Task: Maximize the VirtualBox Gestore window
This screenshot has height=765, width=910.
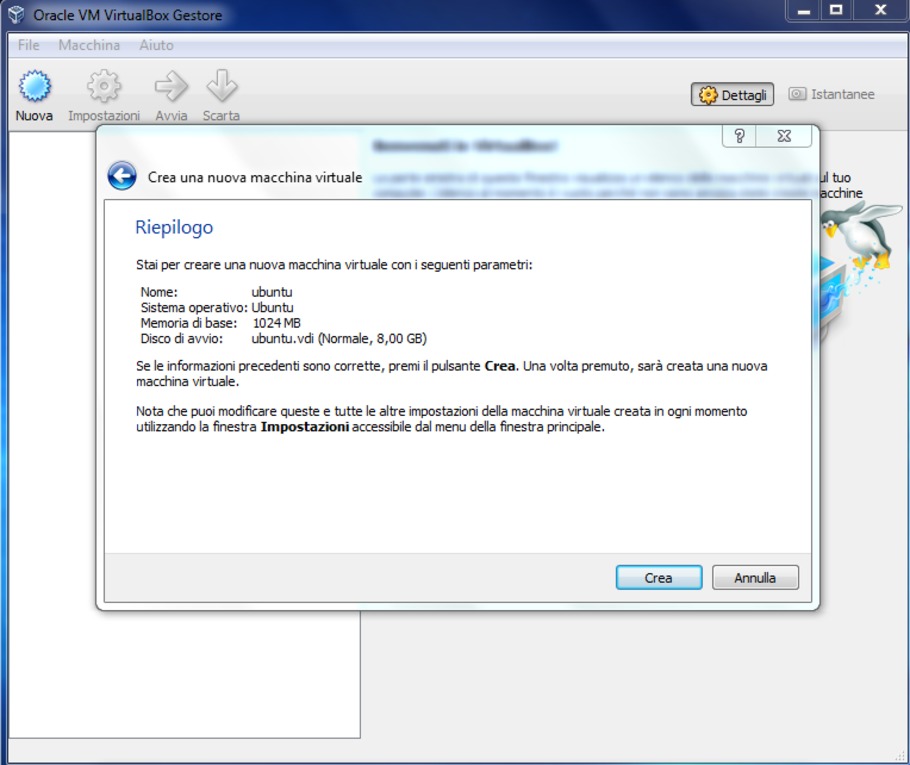Action: pyautogui.click(x=836, y=10)
